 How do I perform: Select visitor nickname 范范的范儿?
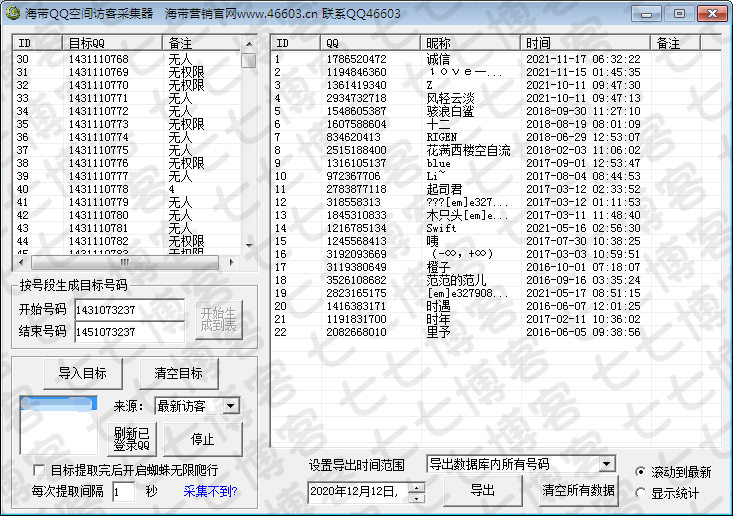pos(456,280)
